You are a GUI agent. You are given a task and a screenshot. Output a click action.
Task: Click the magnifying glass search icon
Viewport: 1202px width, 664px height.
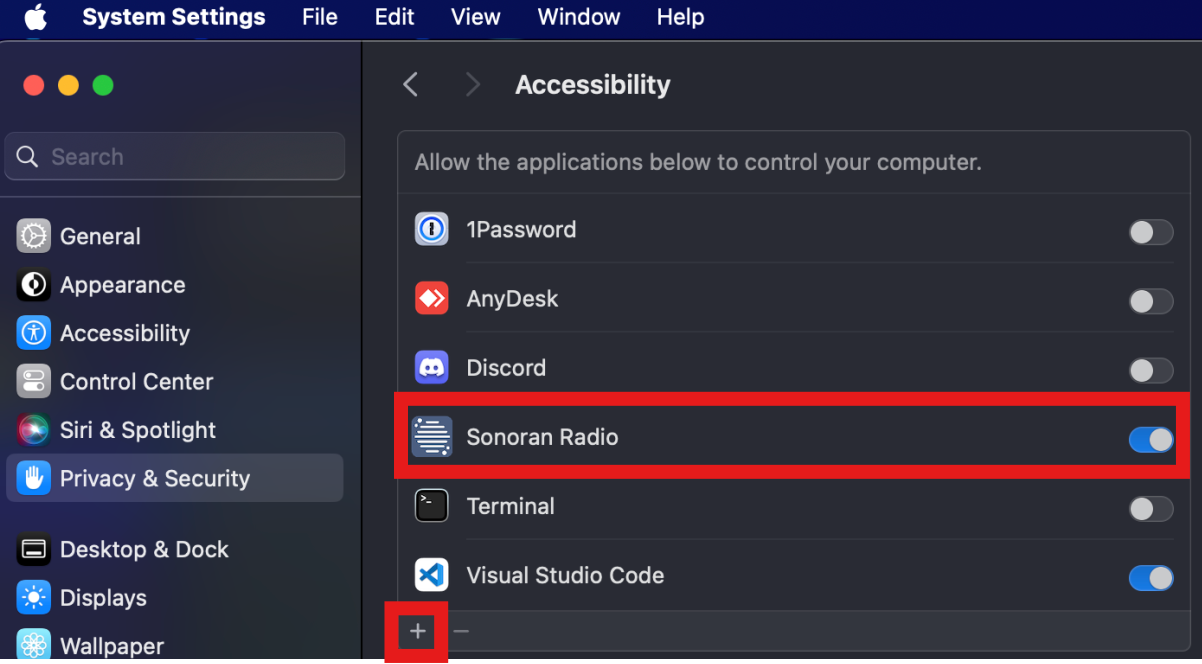click(x=28, y=157)
